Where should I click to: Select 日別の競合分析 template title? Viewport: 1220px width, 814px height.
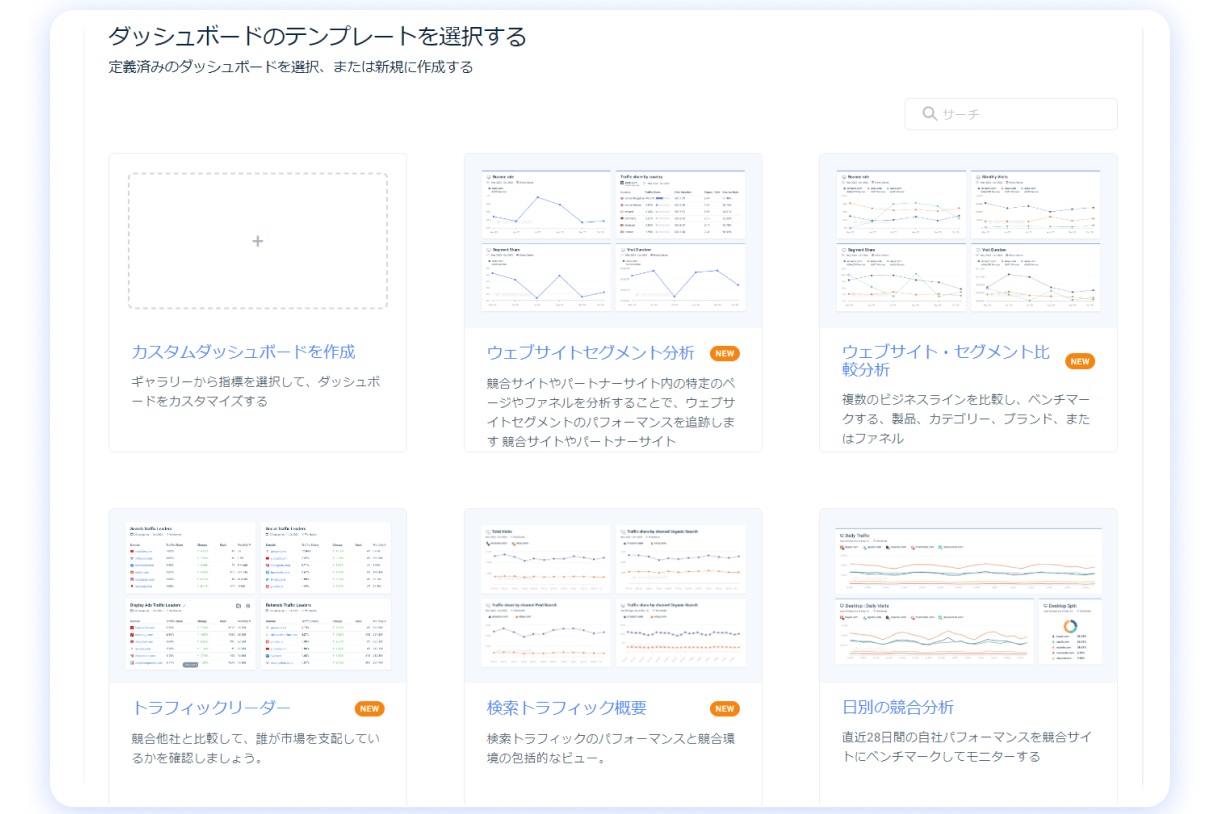(x=897, y=708)
